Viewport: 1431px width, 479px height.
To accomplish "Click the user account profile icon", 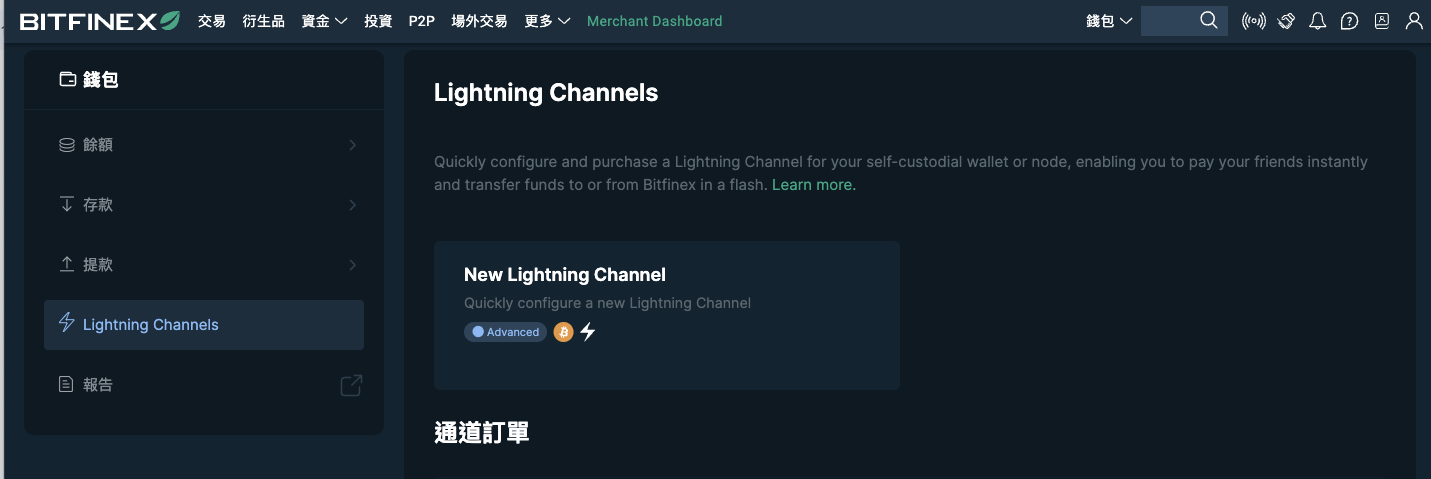I will click(1414, 21).
